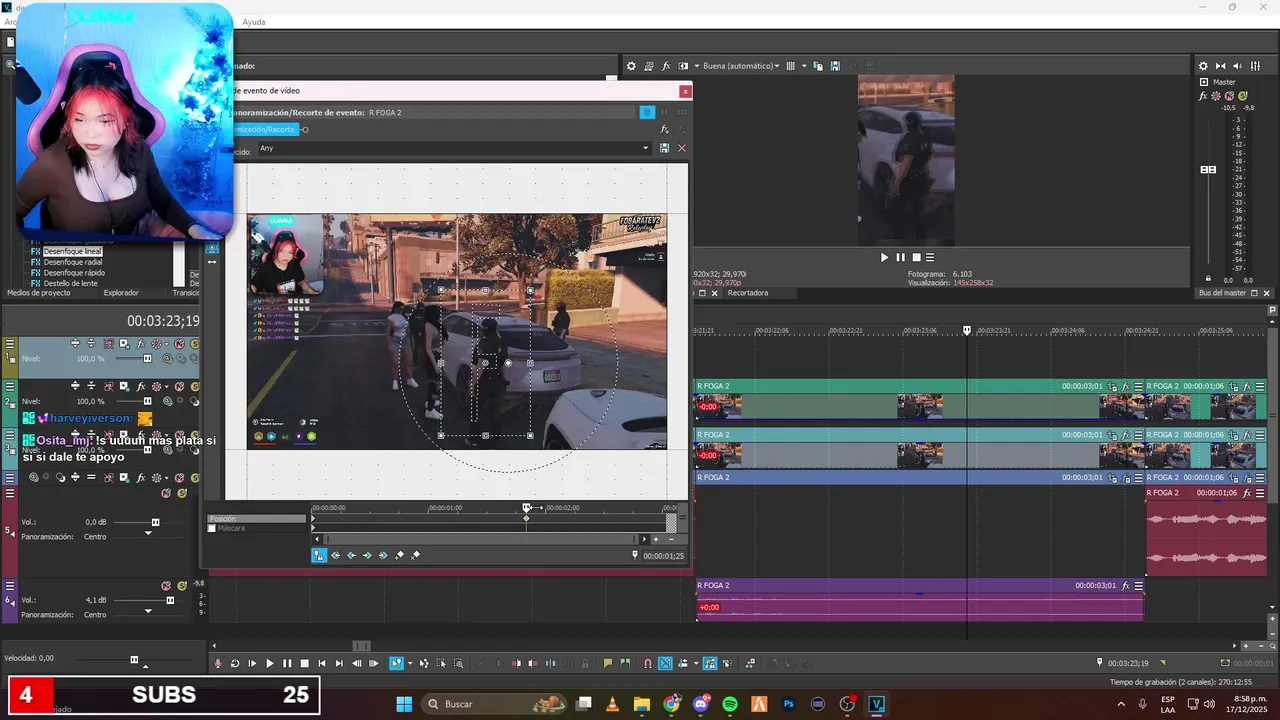The width and height of the screenshot is (1280, 720).
Task: Select the Normal Edit tool
Action: click(396, 663)
